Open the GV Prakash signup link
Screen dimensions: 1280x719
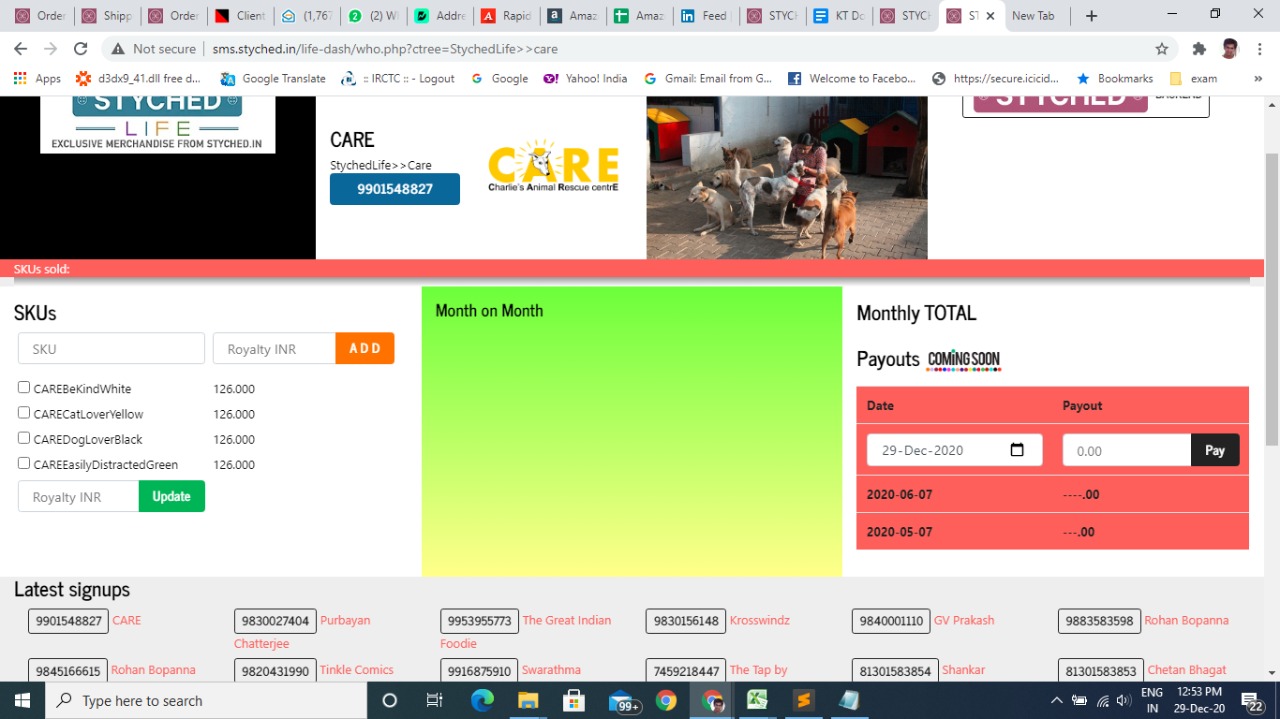click(x=964, y=620)
